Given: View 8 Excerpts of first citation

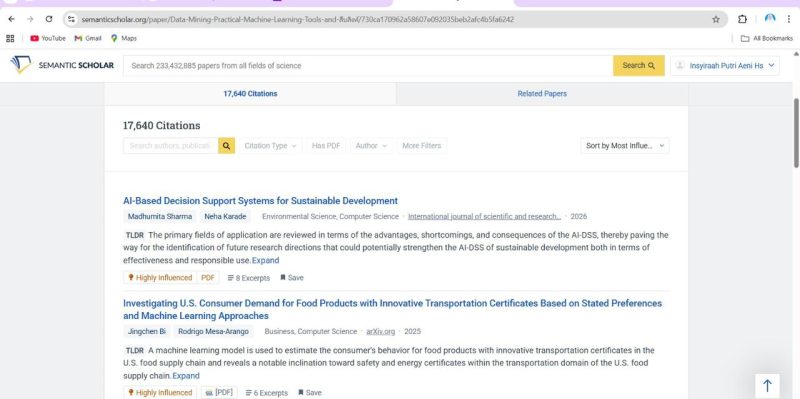Looking at the screenshot, I should coord(248,278).
